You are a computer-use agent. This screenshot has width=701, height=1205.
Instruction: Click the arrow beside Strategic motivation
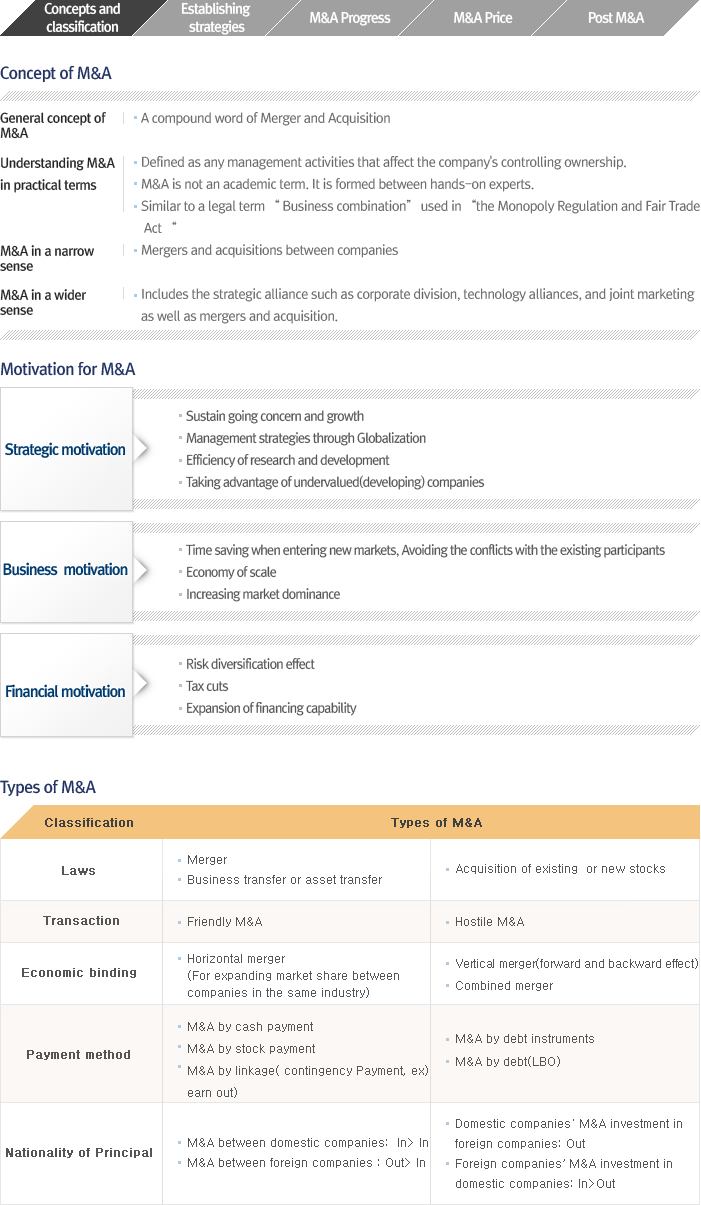point(142,448)
